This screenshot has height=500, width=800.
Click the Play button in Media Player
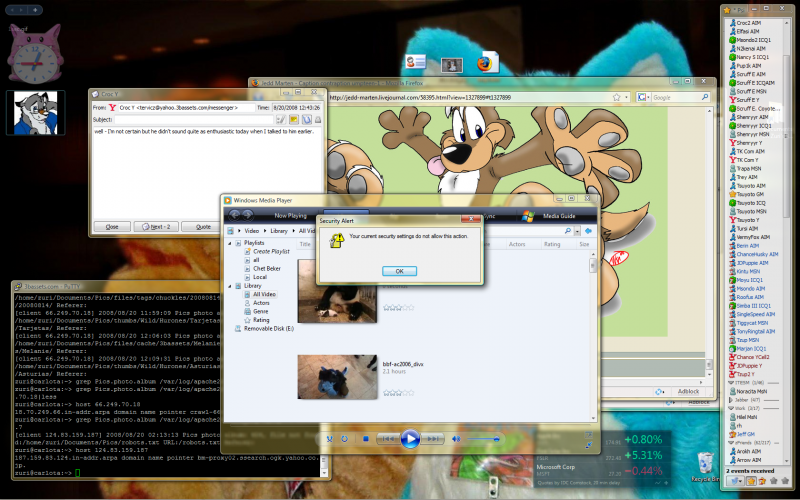click(x=410, y=438)
